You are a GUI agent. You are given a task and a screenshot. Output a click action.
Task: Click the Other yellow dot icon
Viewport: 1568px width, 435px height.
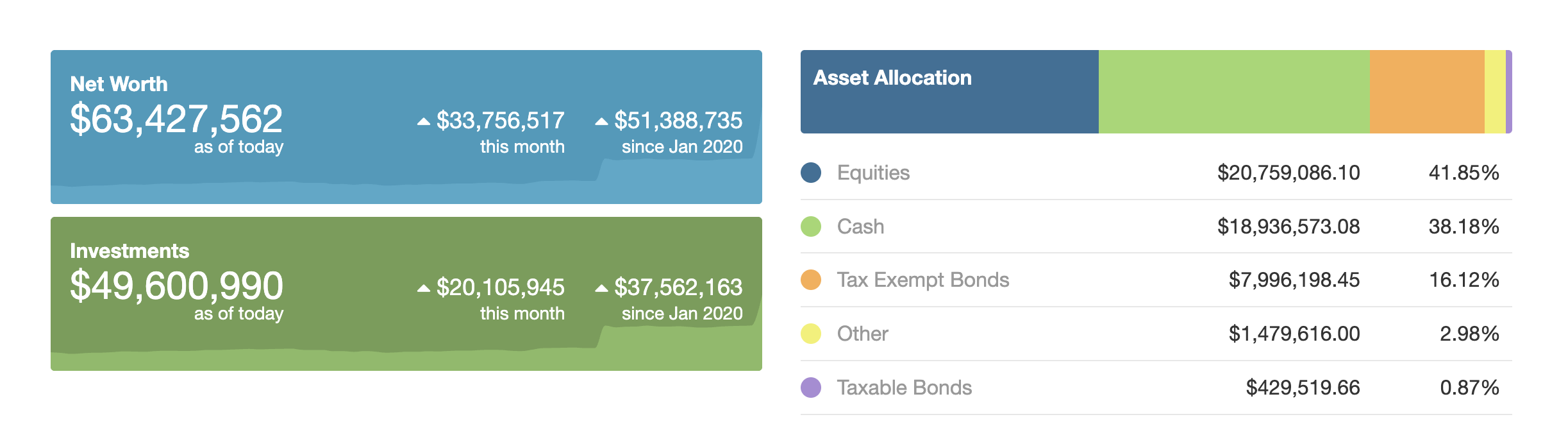click(x=811, y=334)
